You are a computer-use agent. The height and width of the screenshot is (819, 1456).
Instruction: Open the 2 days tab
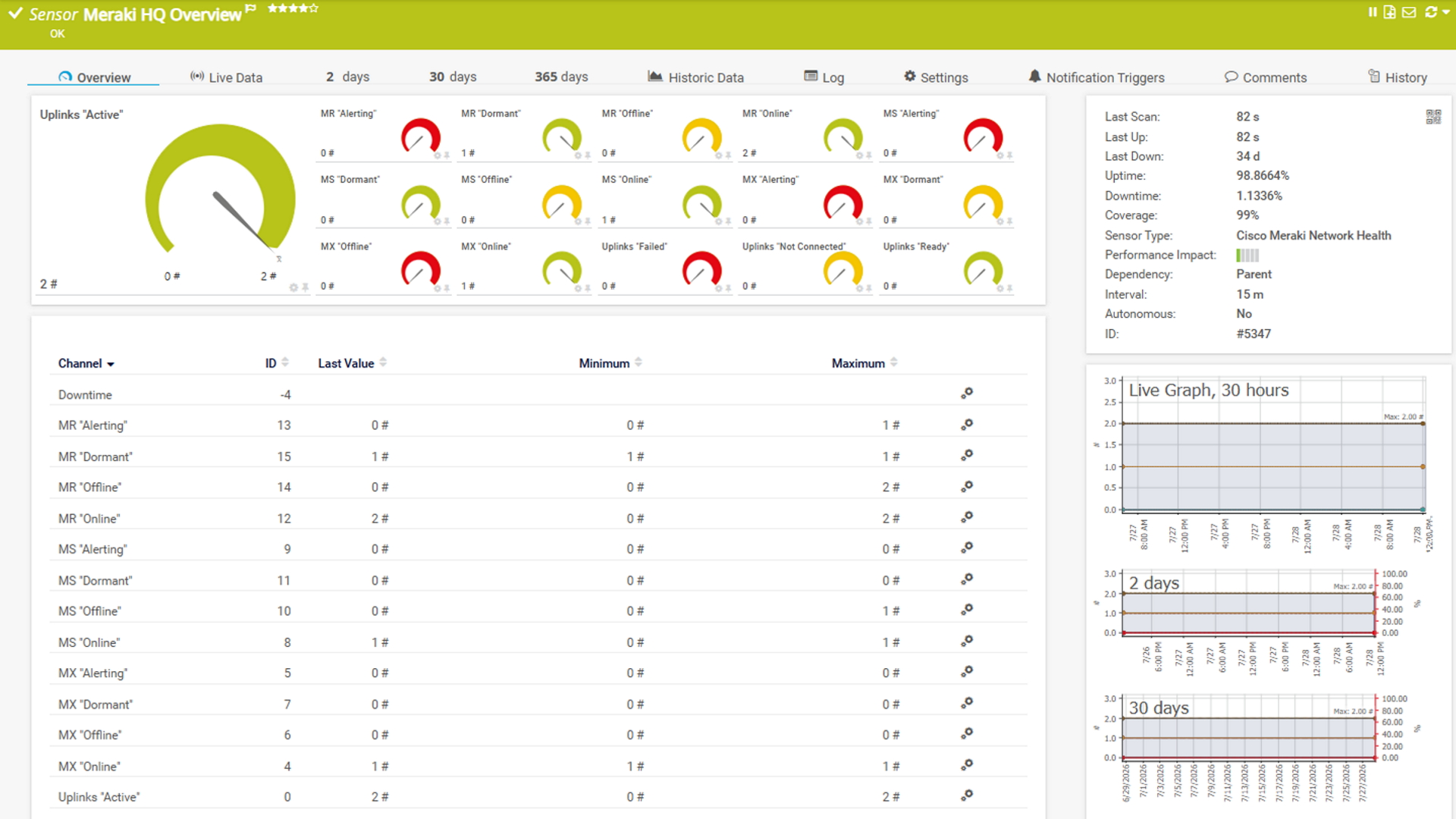tap(347, 77)
